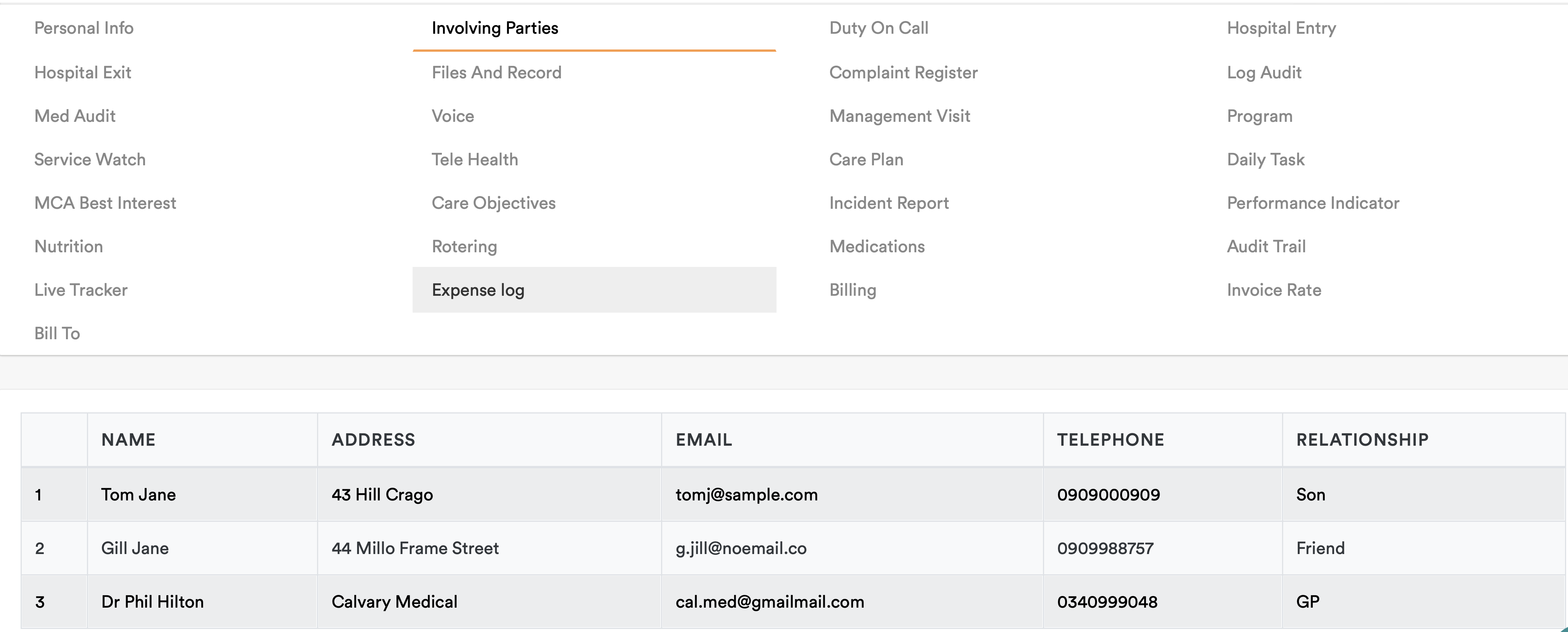Click the g.jill@noemail.co email cell
Viewport: 1568px width, 632px height.
[x=741, y=548]
